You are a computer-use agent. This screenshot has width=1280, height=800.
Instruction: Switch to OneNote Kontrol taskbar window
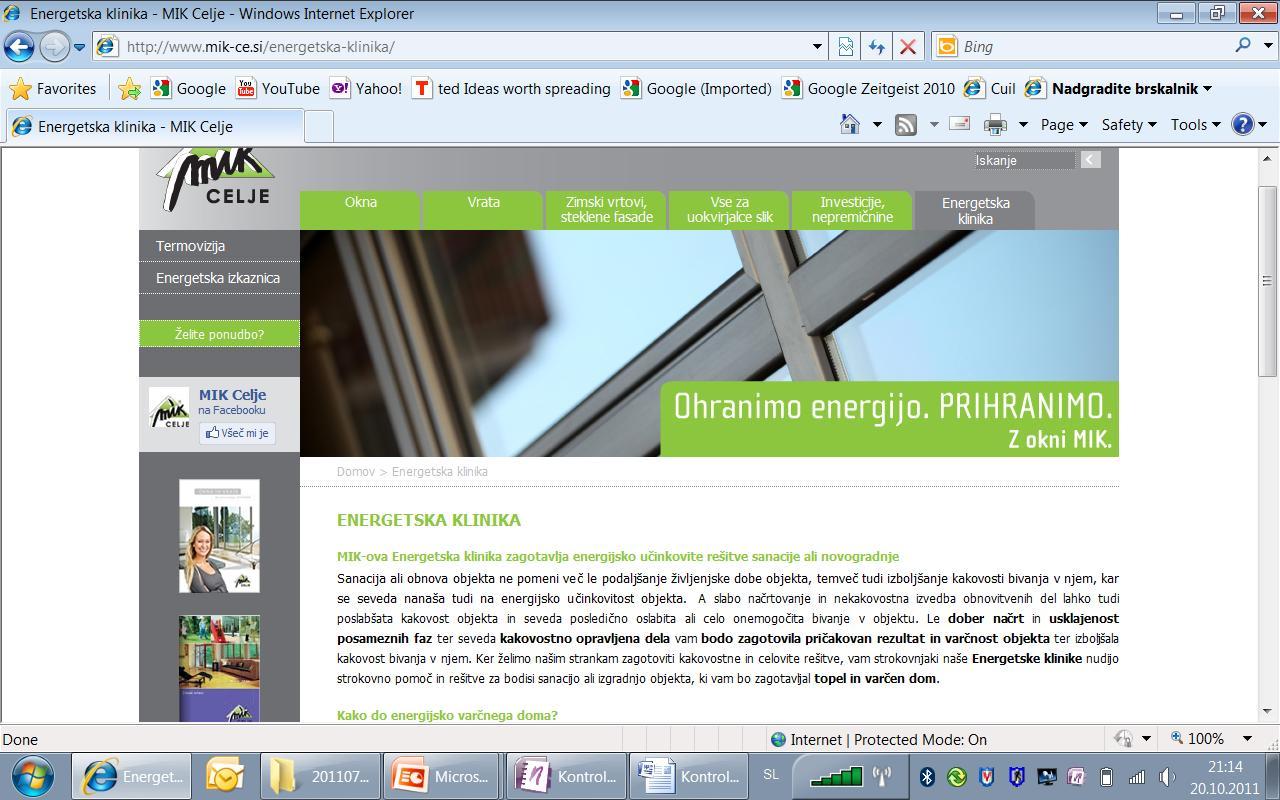[565, 776]
